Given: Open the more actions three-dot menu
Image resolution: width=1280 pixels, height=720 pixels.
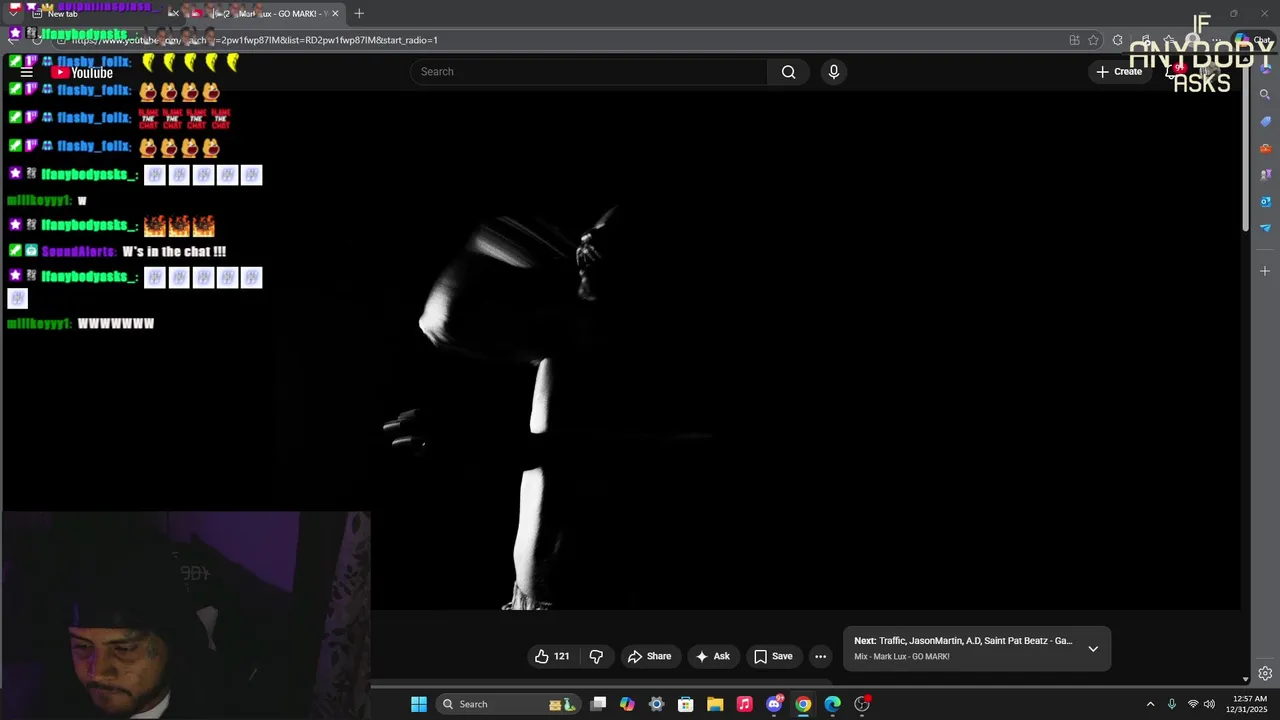Looking at the screenshot, I should click(820, 657).
